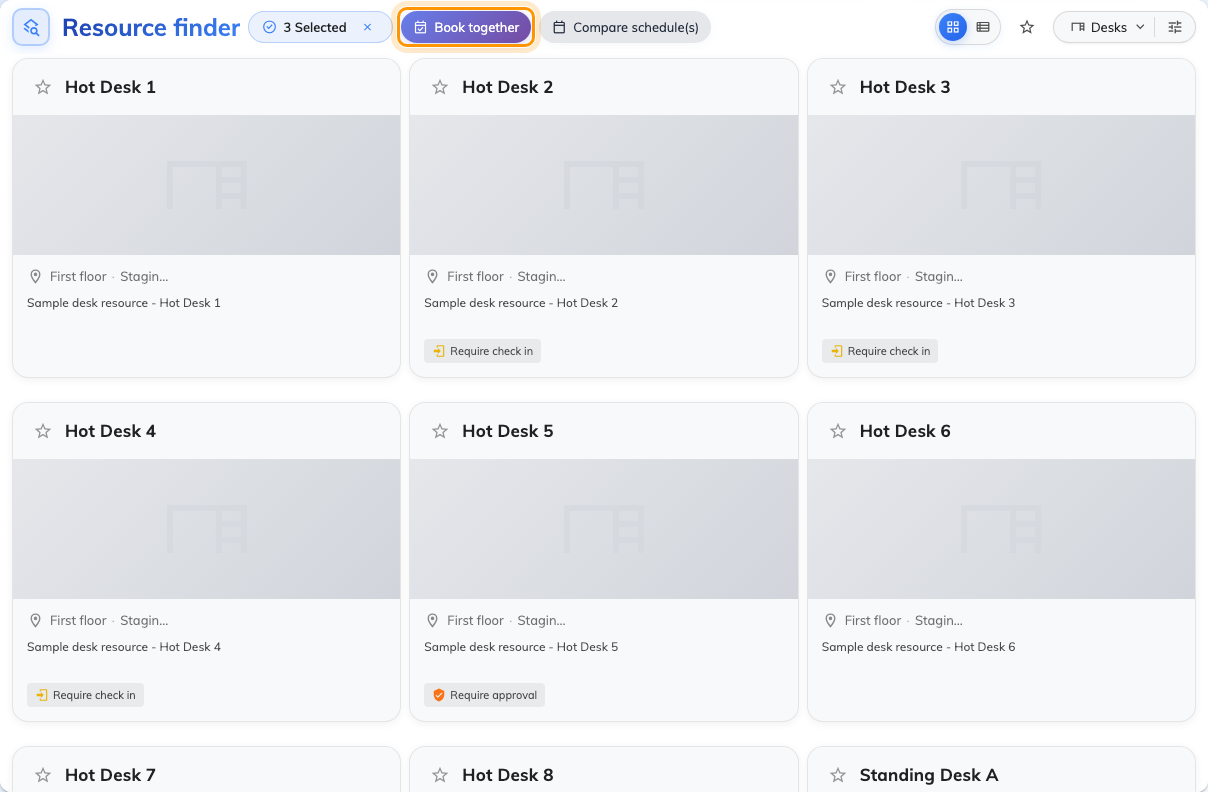Clear selection with the 3 Selected close X
The width and height of the screenshot is (1208, 792).
(368, 27)
